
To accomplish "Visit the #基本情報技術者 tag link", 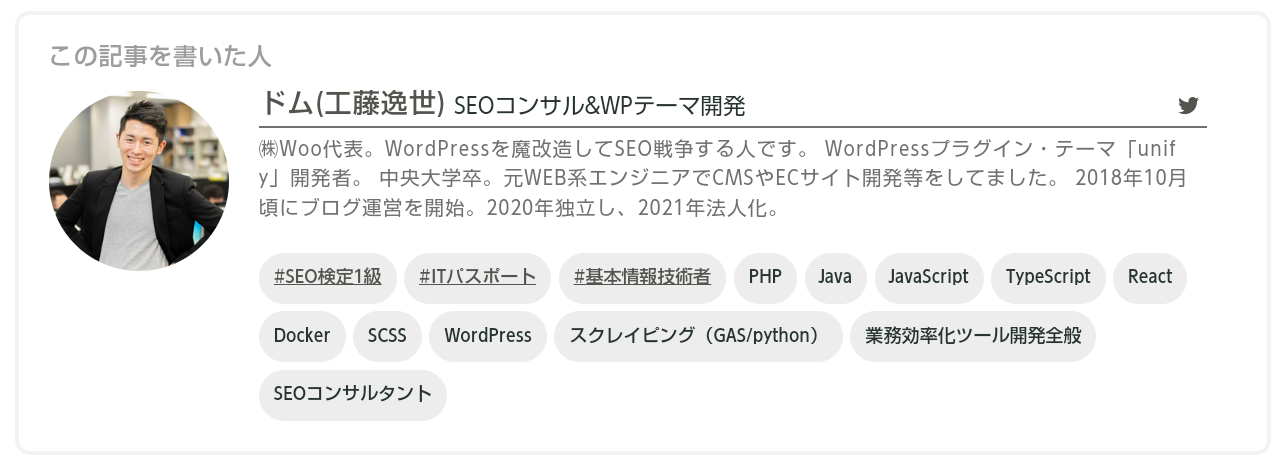I will [x=642, y=277].
